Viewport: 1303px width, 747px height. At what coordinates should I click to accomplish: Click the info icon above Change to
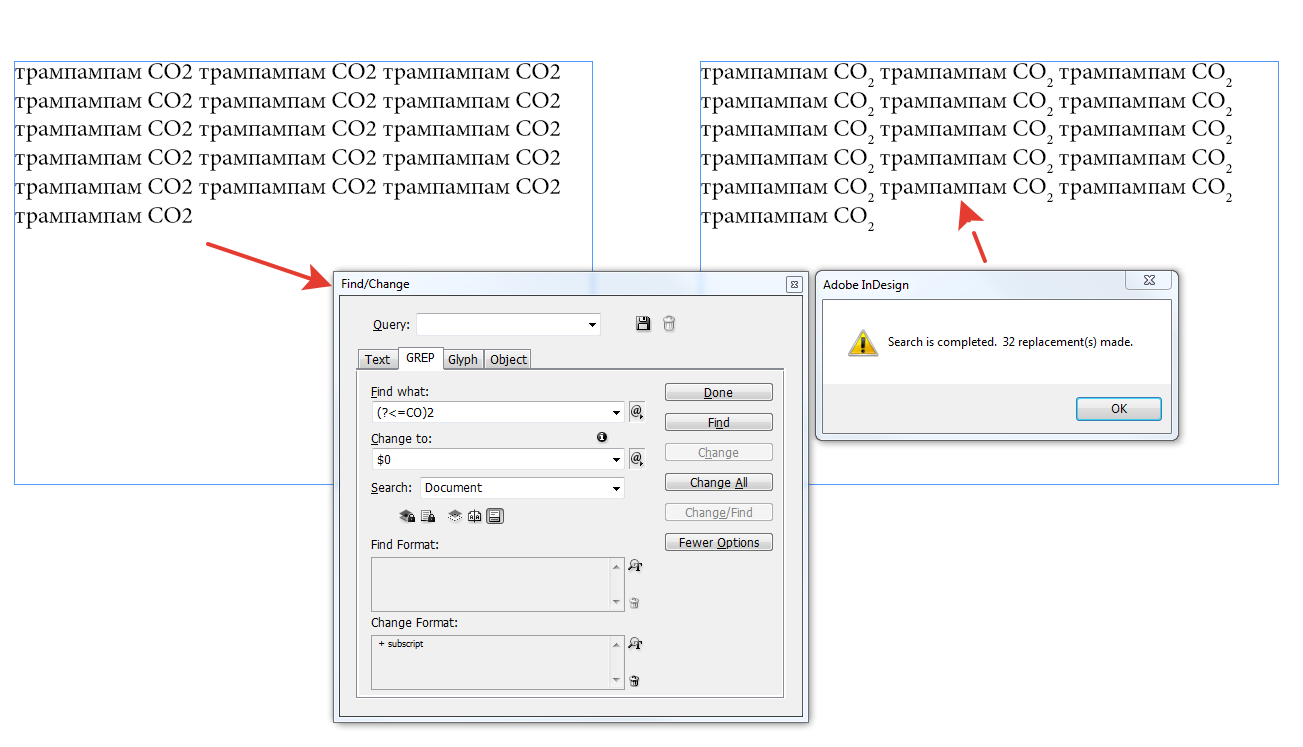tap(602, 437)
